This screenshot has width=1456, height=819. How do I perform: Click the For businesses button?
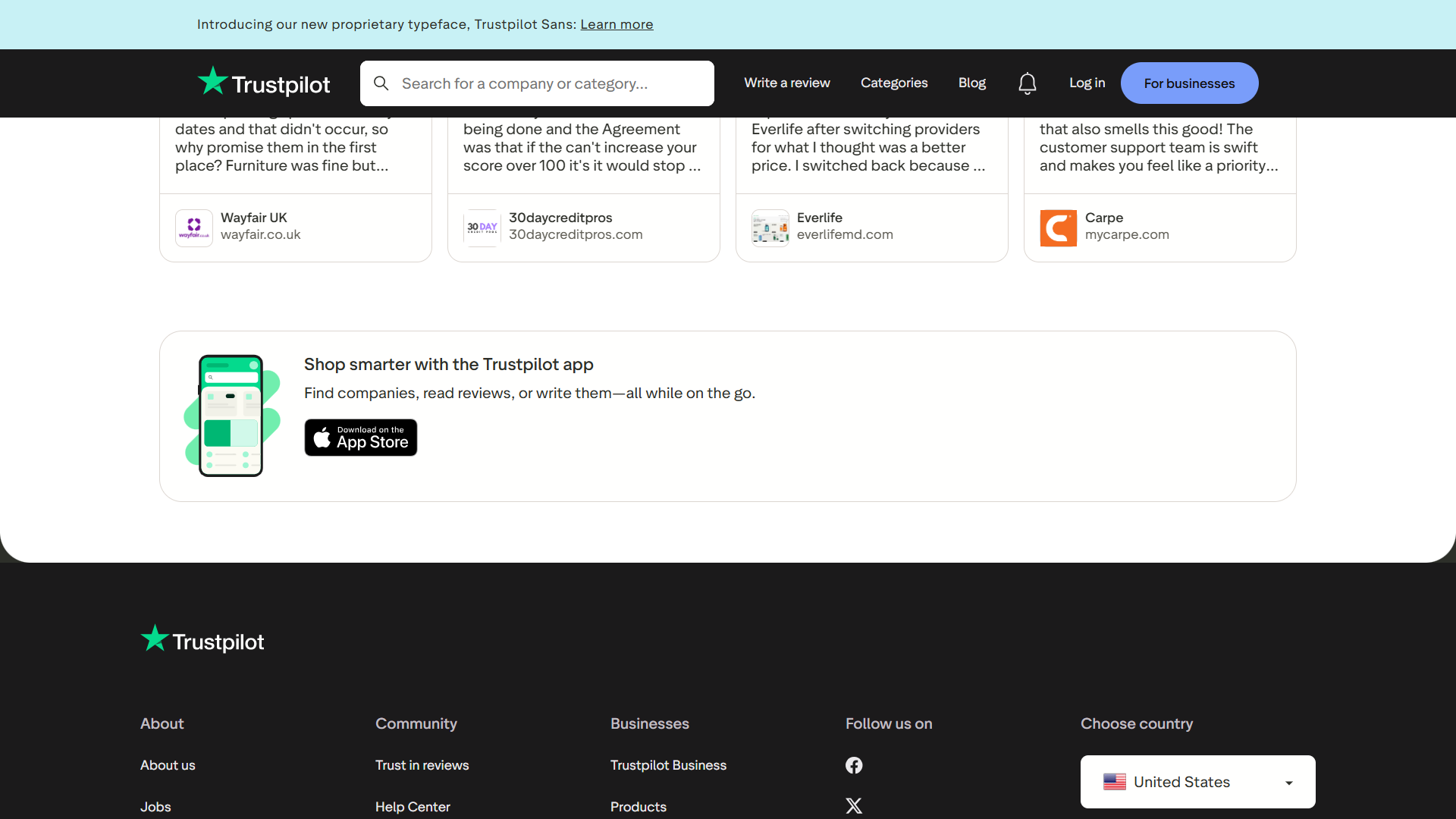coord(1189,83)
